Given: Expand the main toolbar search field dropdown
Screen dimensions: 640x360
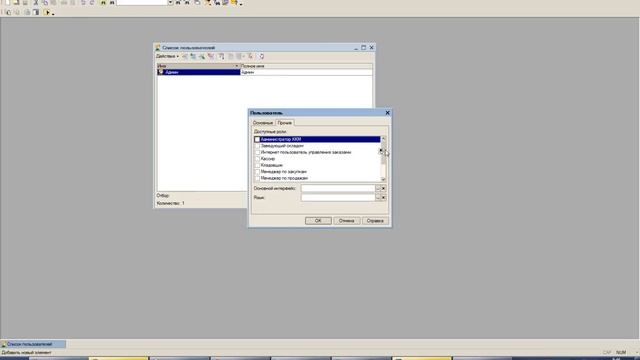Looking at the screenshot, I should click(171, 2).
